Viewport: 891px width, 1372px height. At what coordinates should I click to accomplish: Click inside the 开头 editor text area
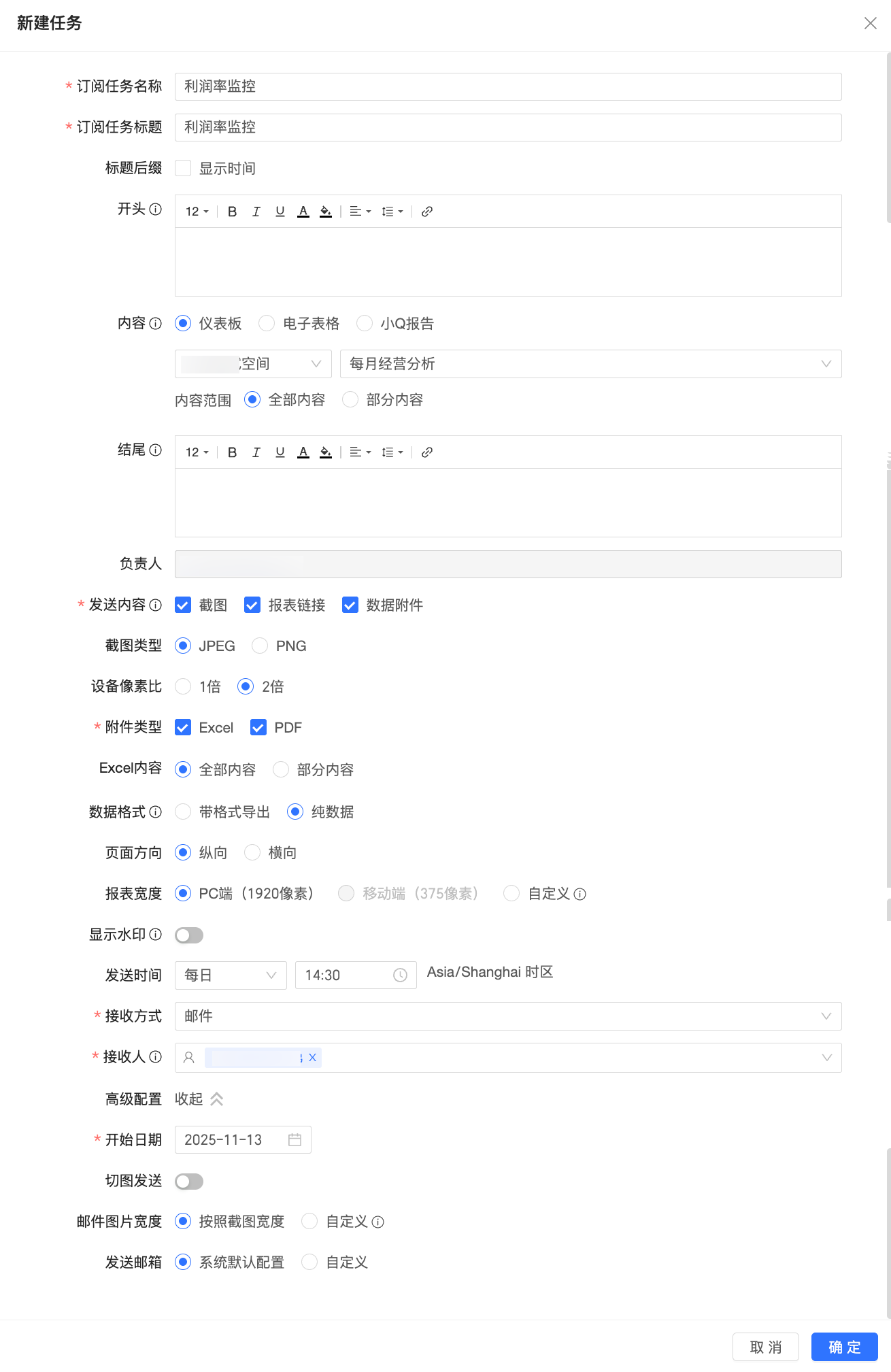click(x=508, y=262)
